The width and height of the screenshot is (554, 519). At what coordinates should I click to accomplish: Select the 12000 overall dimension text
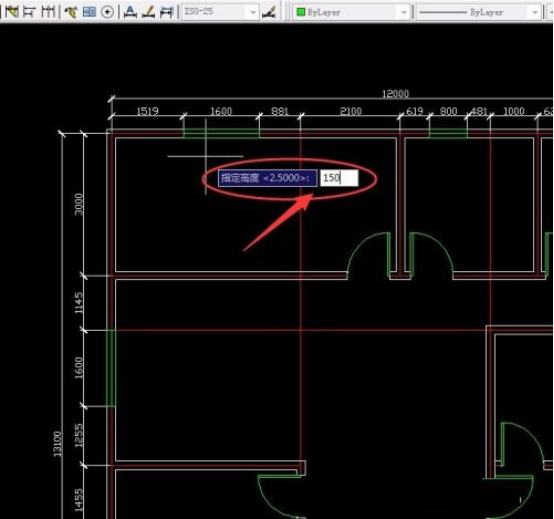[395, 94]
